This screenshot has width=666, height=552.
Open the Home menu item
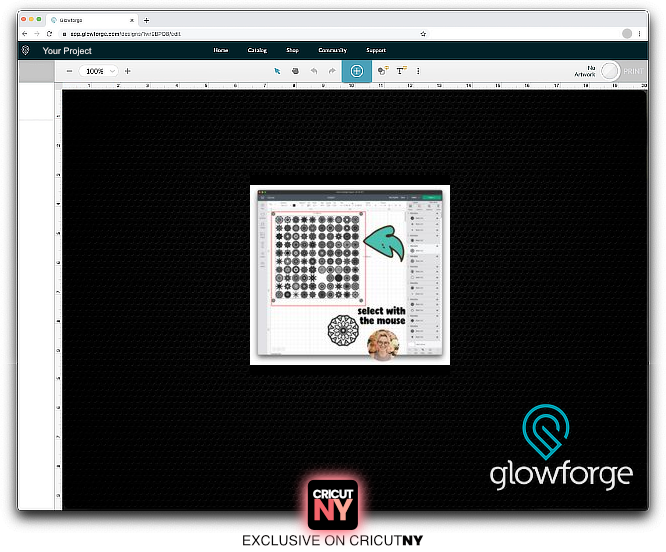(221, 50)
